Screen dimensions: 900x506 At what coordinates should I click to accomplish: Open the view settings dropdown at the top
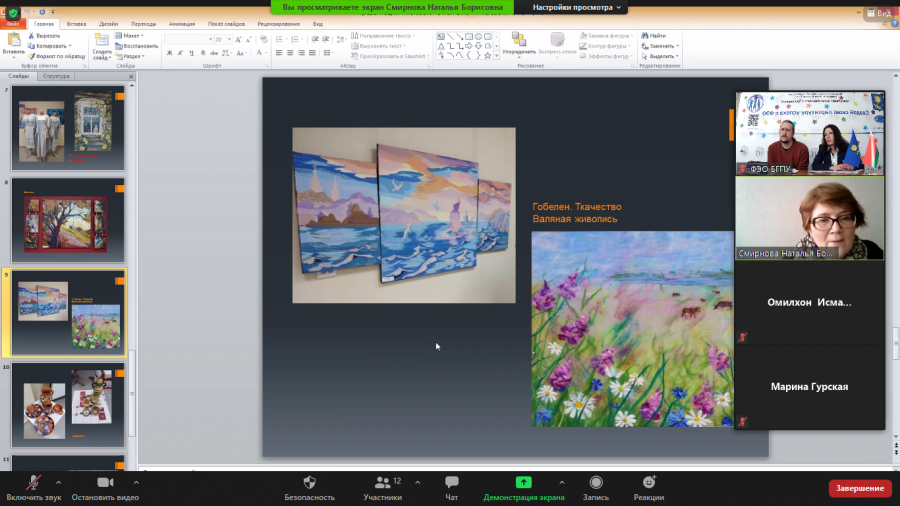pyautogui.click(x=576, y=7)
